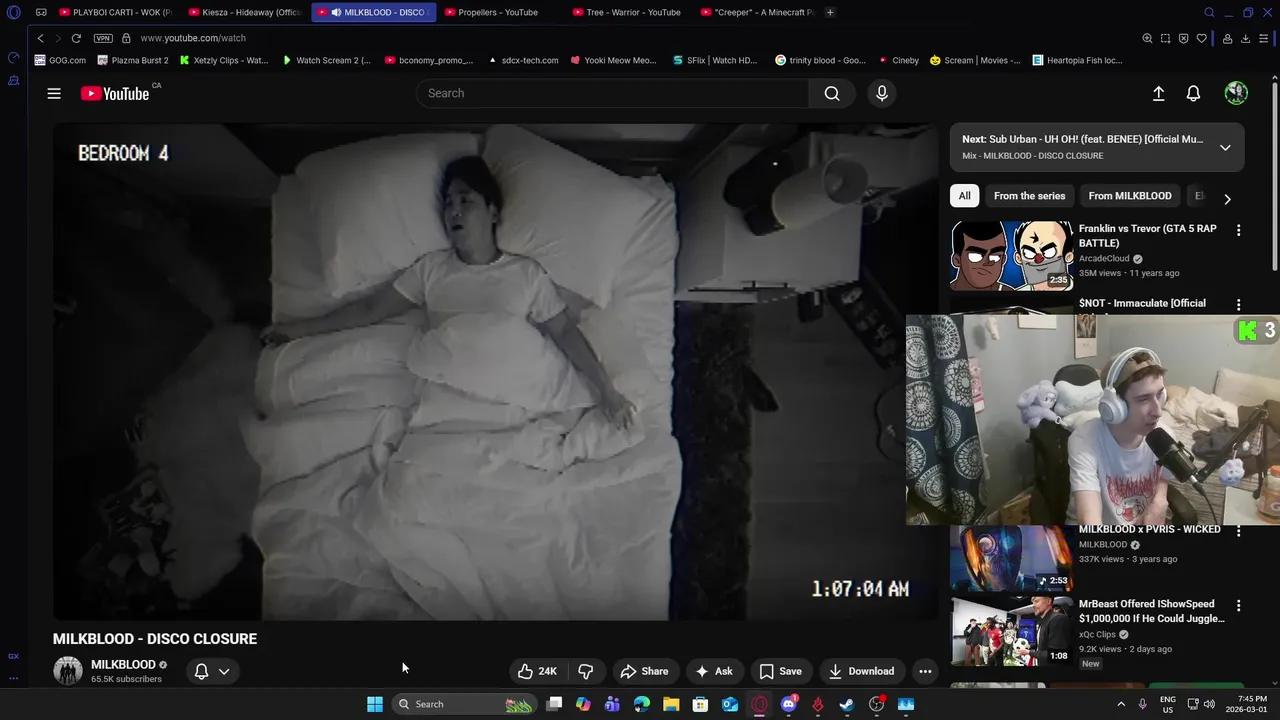Start voice search with the microphone
Screen dimensions: 1280x720
882,93
